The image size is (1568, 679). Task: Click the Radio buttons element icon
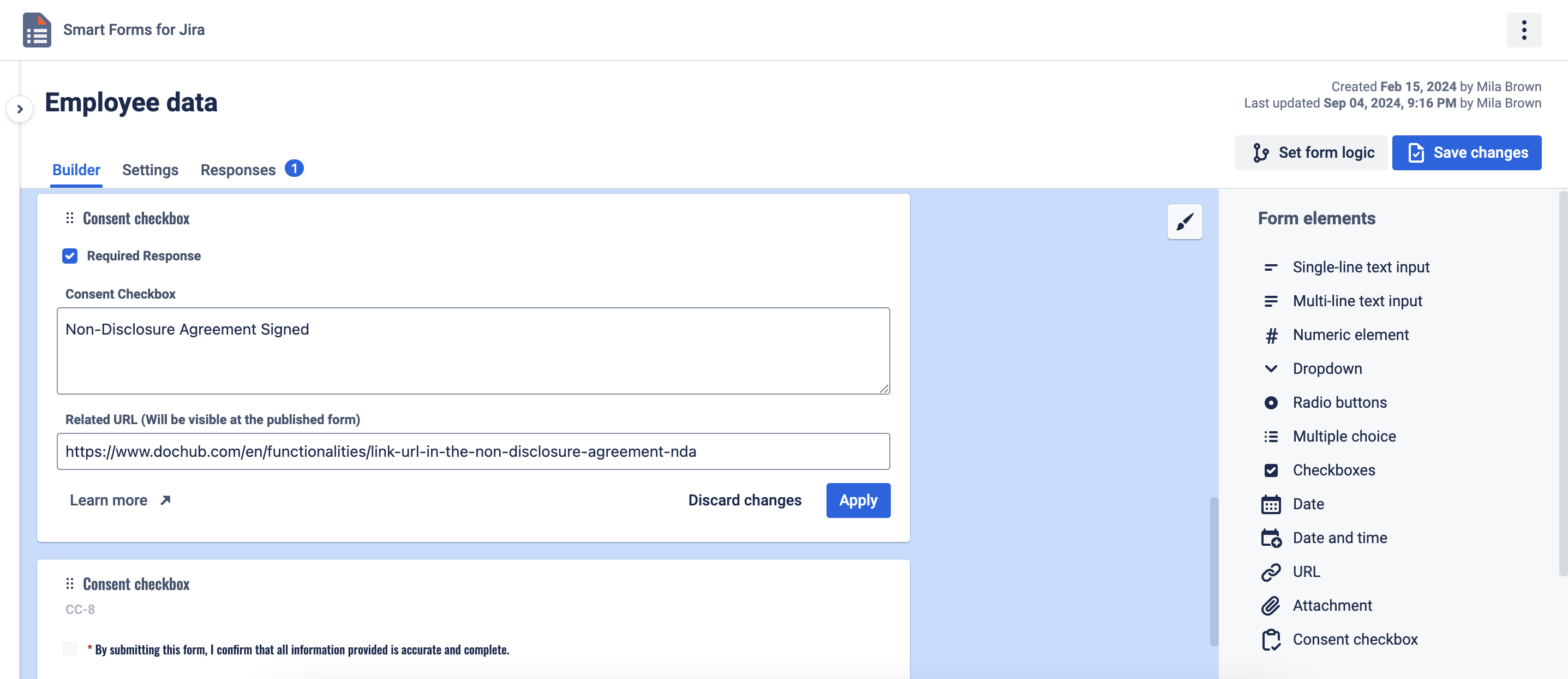(x=1270, y=402)
